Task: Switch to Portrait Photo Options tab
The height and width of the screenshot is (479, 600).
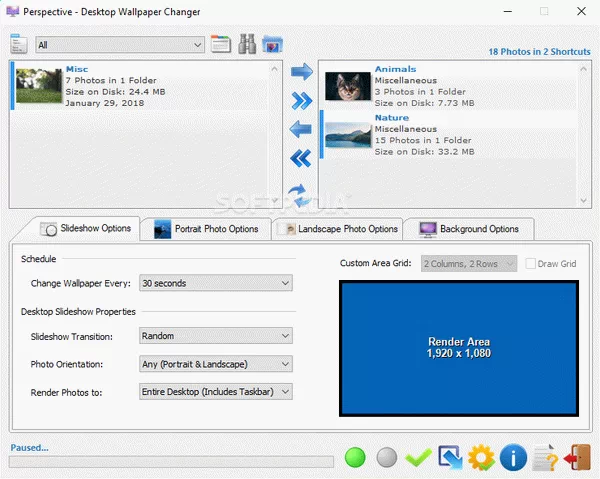Action: click(x=206, y=229)
